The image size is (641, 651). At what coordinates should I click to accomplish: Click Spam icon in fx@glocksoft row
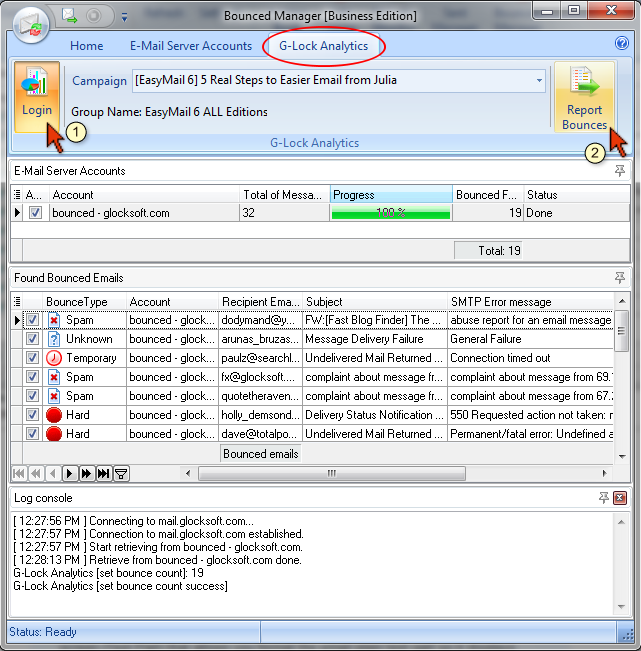[x=54, y=377]
